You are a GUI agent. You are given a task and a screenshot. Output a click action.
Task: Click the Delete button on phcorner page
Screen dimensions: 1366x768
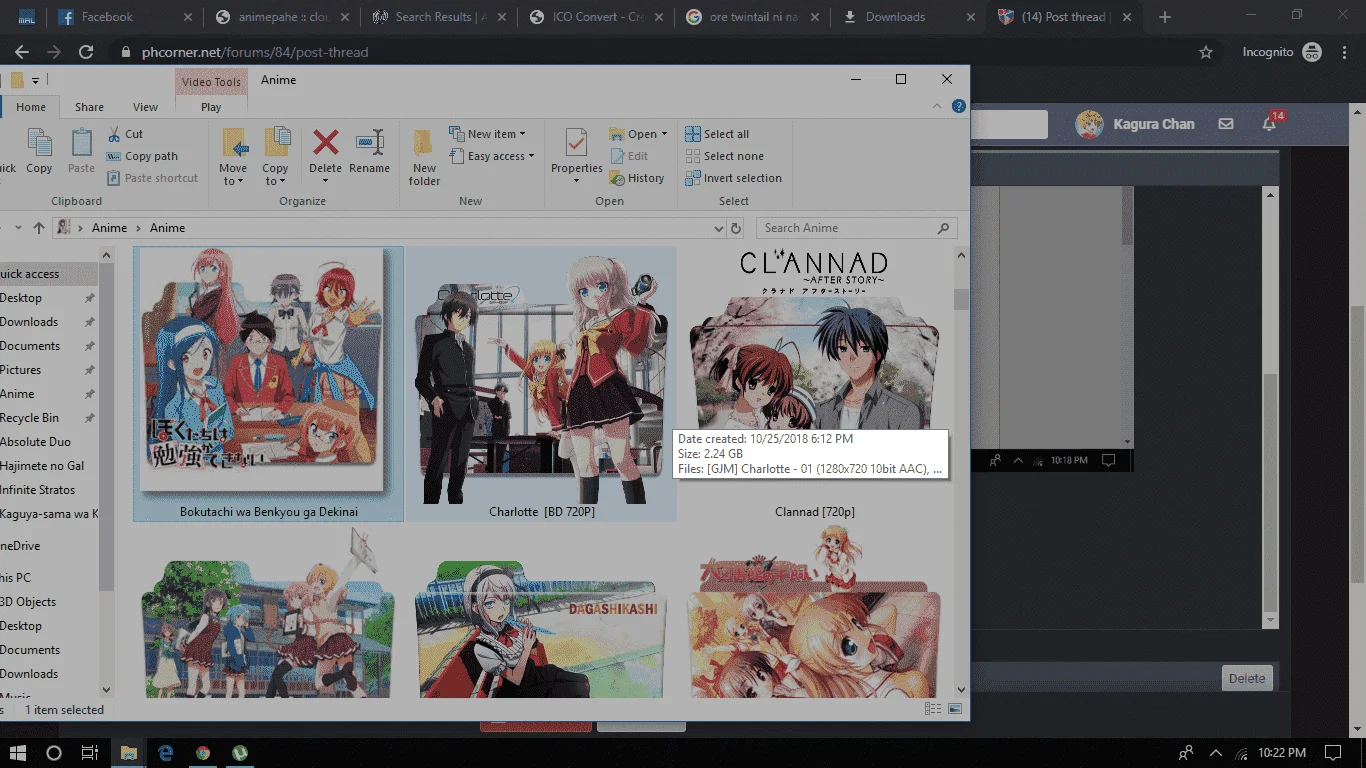tap(1247, 678)
